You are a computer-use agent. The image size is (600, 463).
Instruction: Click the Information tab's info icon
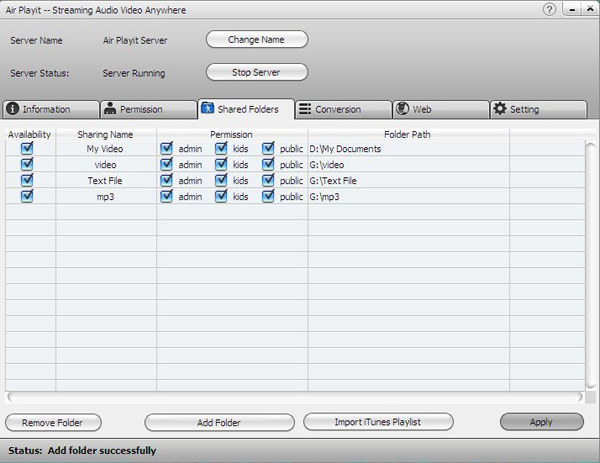[x=13, y=109]
